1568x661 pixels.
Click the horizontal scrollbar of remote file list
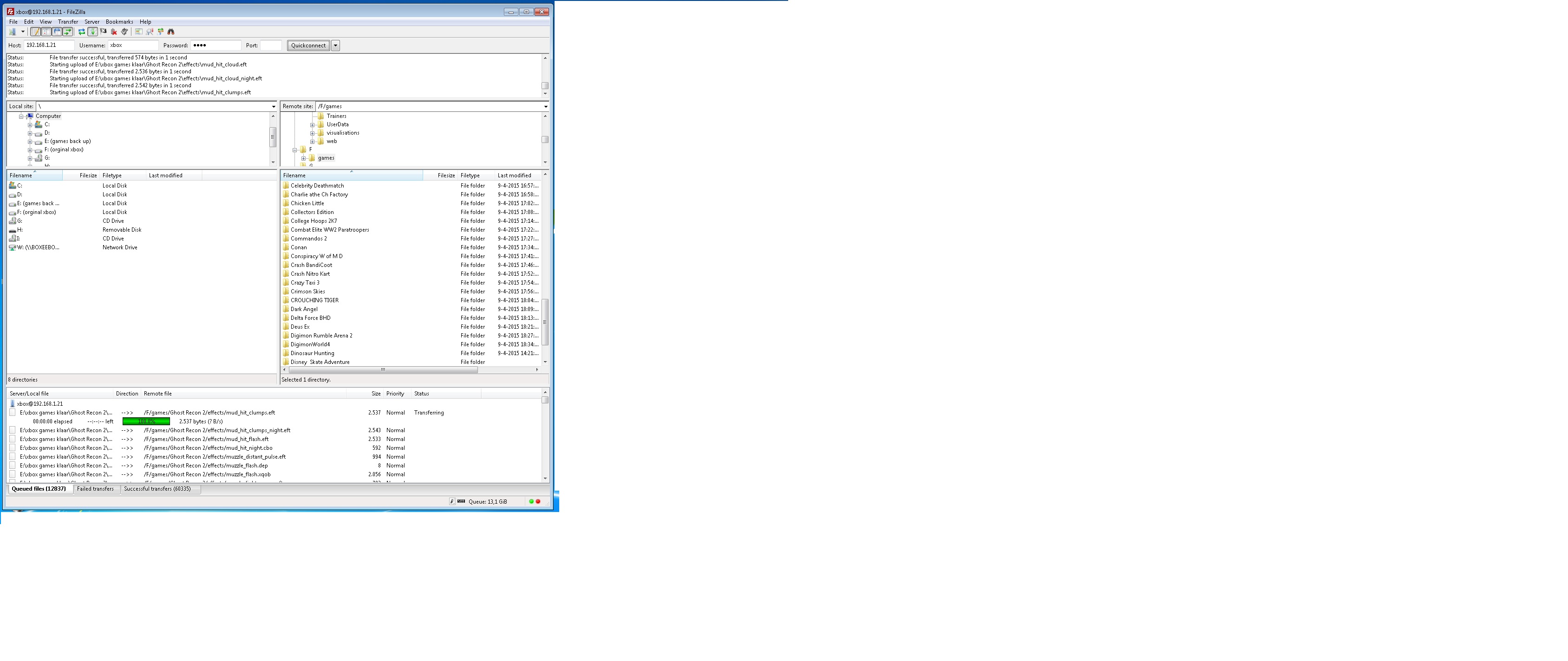tap(382, 370)
